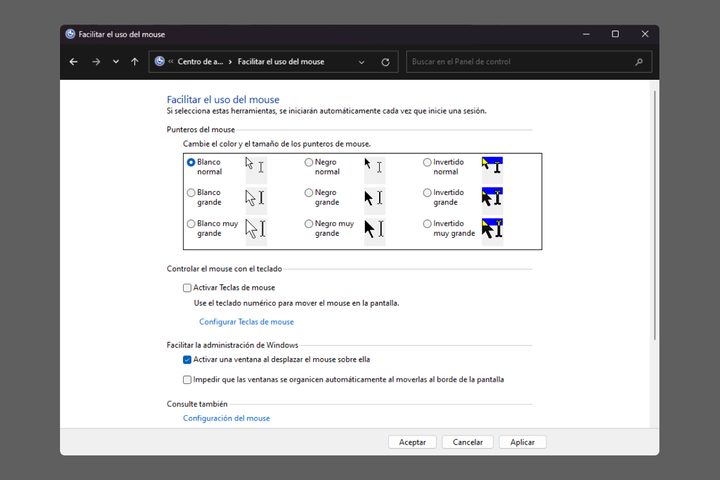This screenshot has height=480, width=720.
Task: Choose the Invertido muy grande pointer option
Action: click(427, 224)
